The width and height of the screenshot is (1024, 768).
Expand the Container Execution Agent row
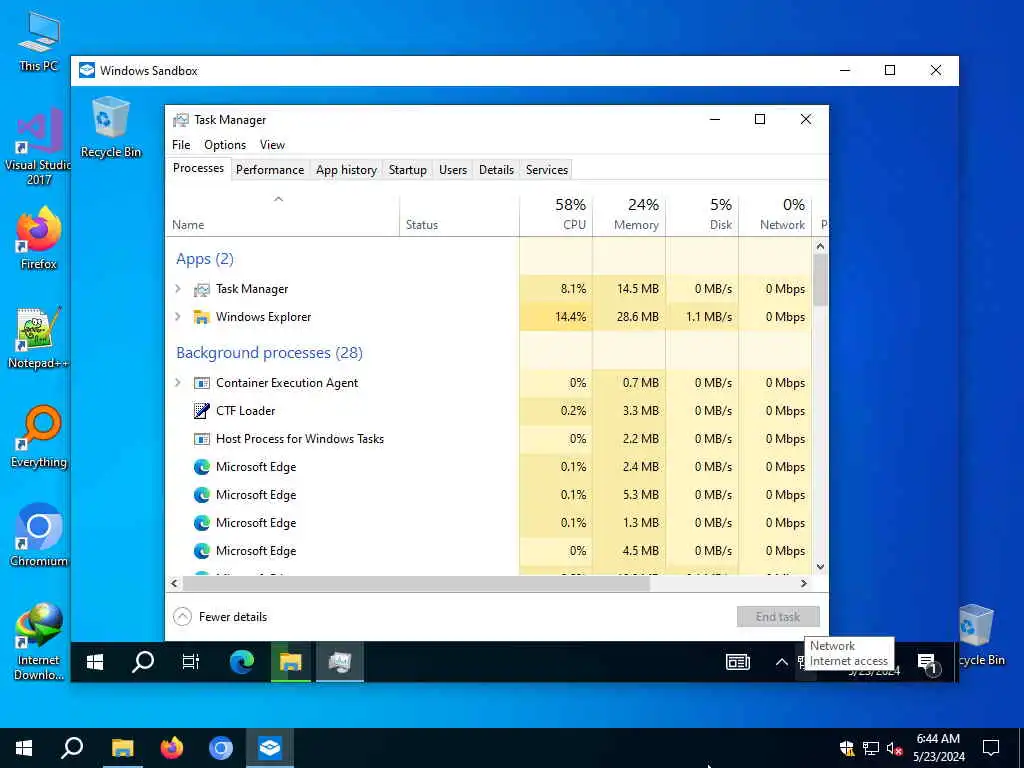coord(178,383)
